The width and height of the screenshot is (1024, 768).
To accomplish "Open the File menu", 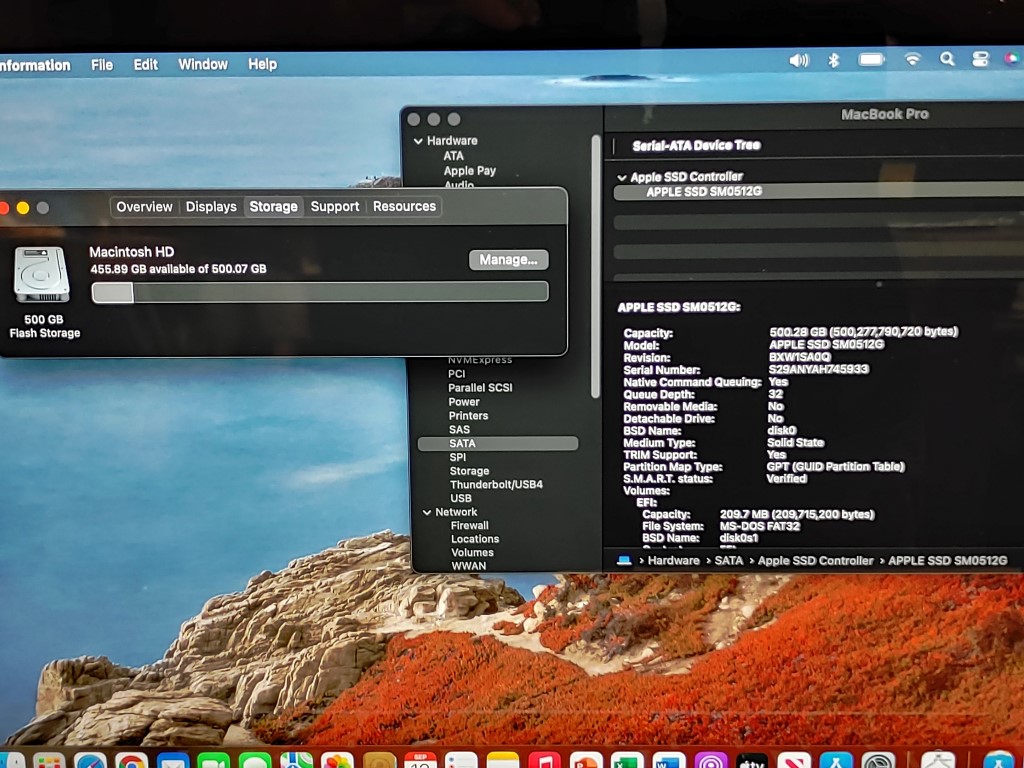I will pos(102,65).
